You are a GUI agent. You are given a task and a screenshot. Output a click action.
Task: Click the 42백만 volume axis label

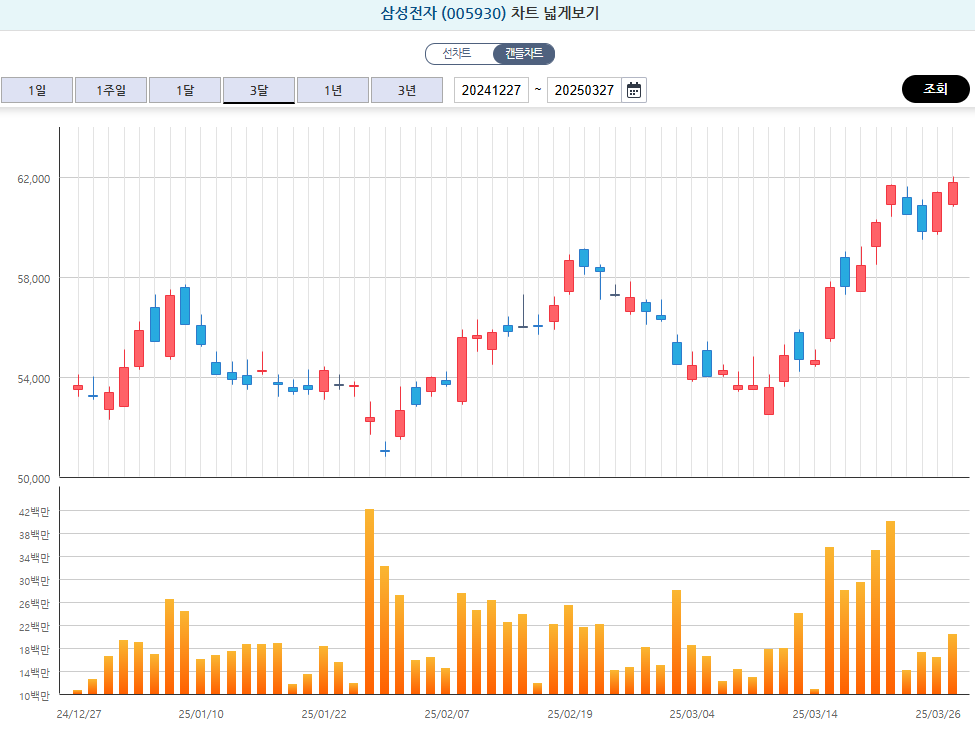click(x=34, y=512)
